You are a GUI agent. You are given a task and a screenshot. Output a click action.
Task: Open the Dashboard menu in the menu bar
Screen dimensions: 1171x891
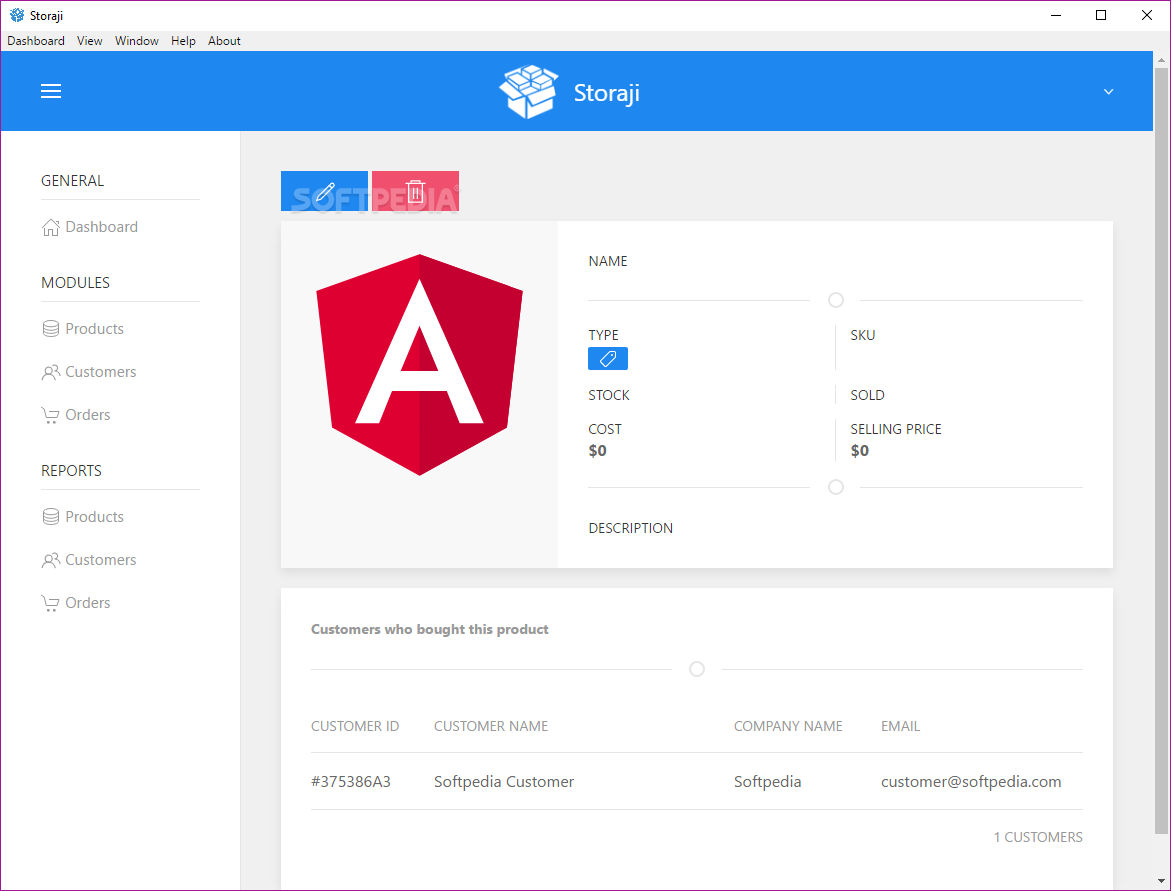tap(36, 41)
